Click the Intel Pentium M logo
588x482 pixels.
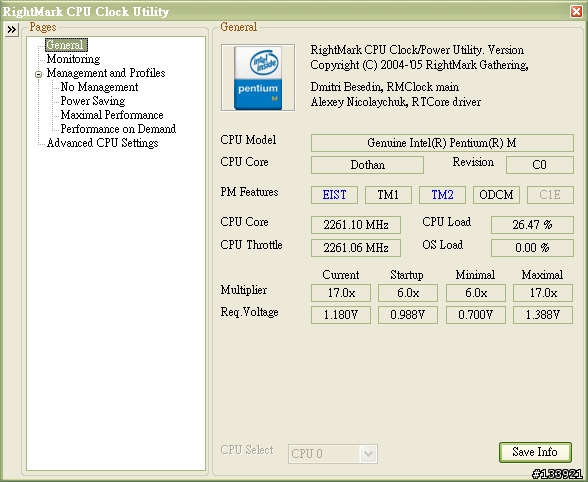click(x=258, y=78)
